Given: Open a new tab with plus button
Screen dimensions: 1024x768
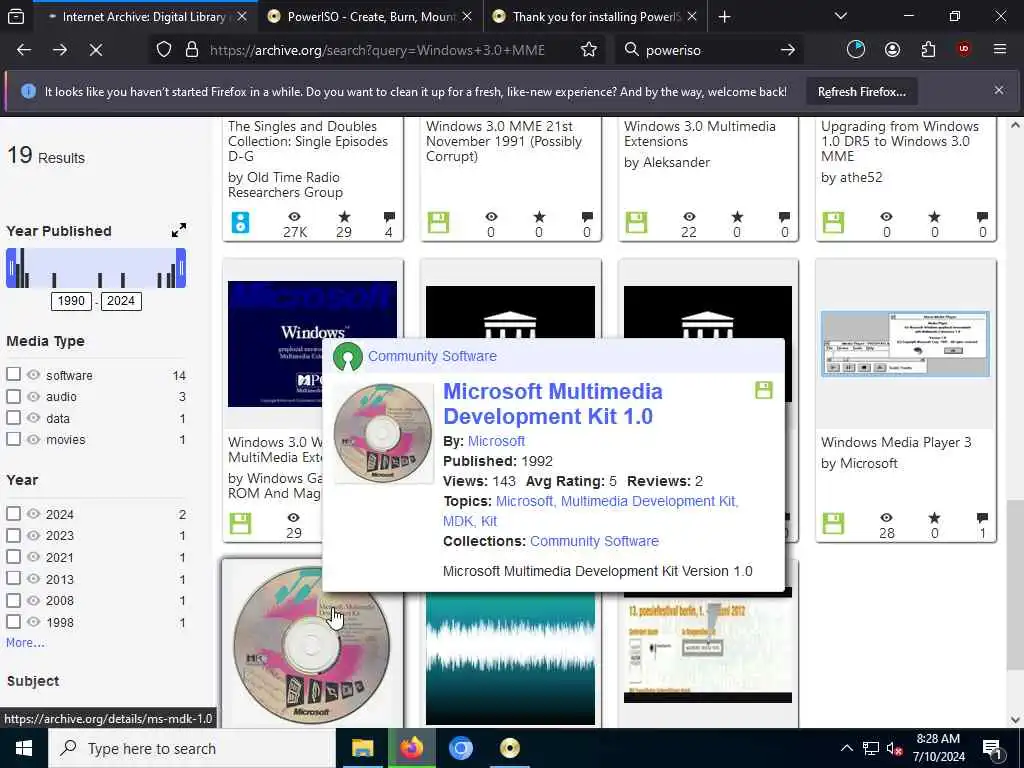Looking at the screenshot, I should click(x=724, y=17).
